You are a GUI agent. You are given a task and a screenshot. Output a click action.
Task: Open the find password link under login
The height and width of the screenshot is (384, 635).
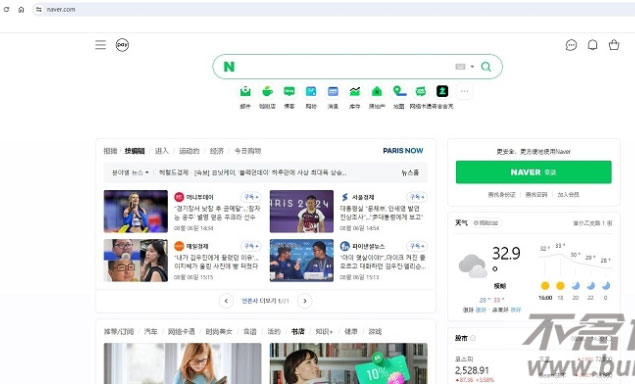(536, 195)
